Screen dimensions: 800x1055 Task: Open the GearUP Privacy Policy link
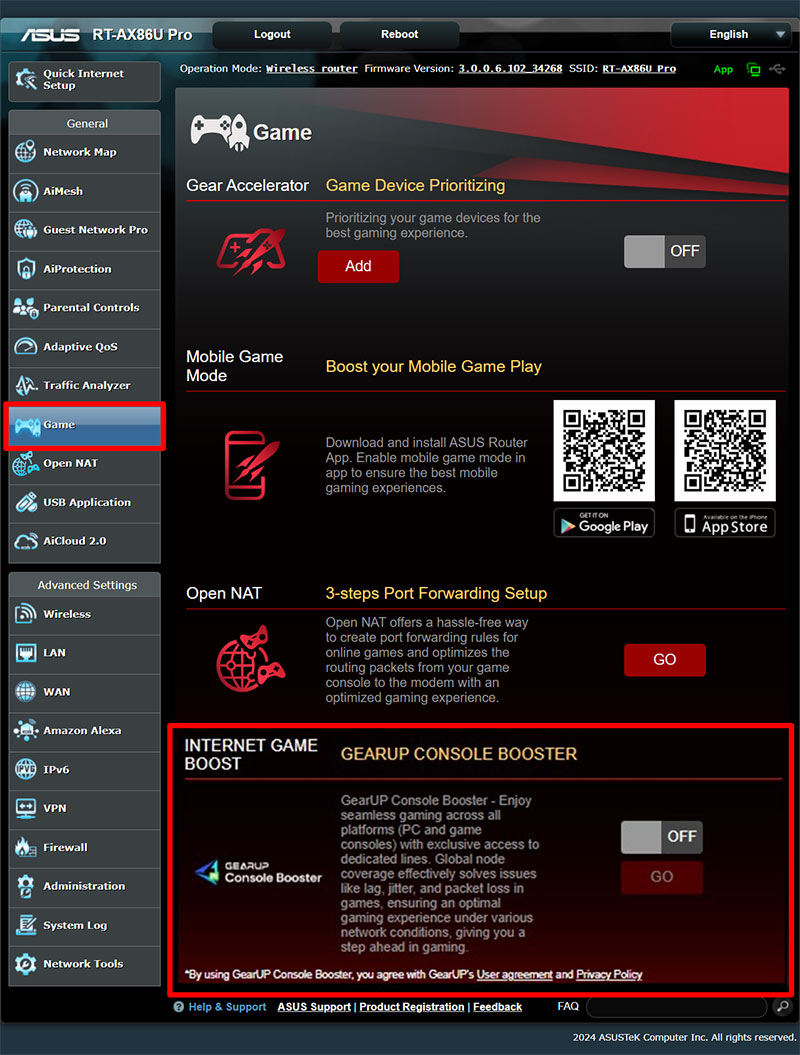tap(609, 974)
